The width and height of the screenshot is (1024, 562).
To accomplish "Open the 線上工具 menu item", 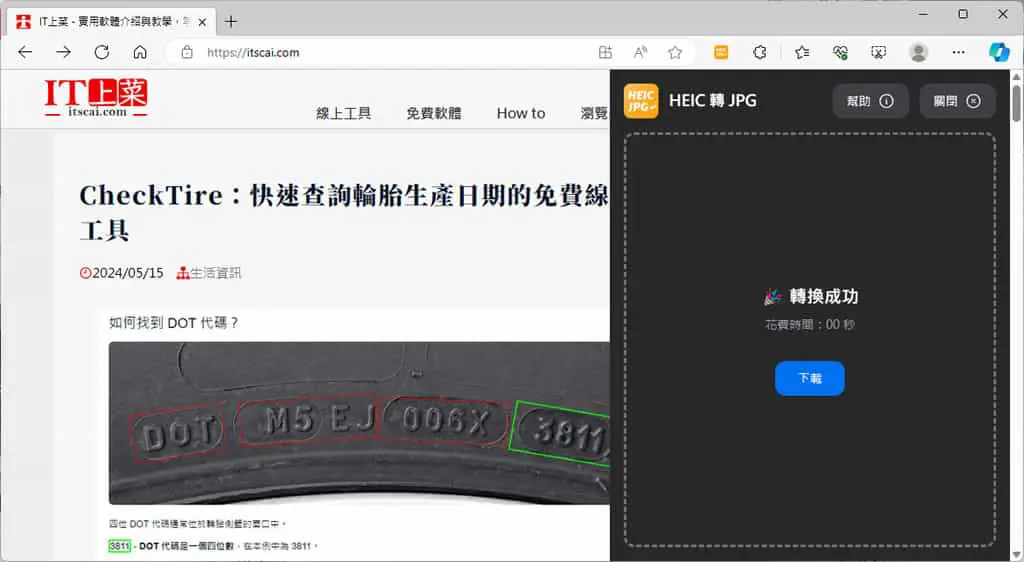I will click(344, 114).
